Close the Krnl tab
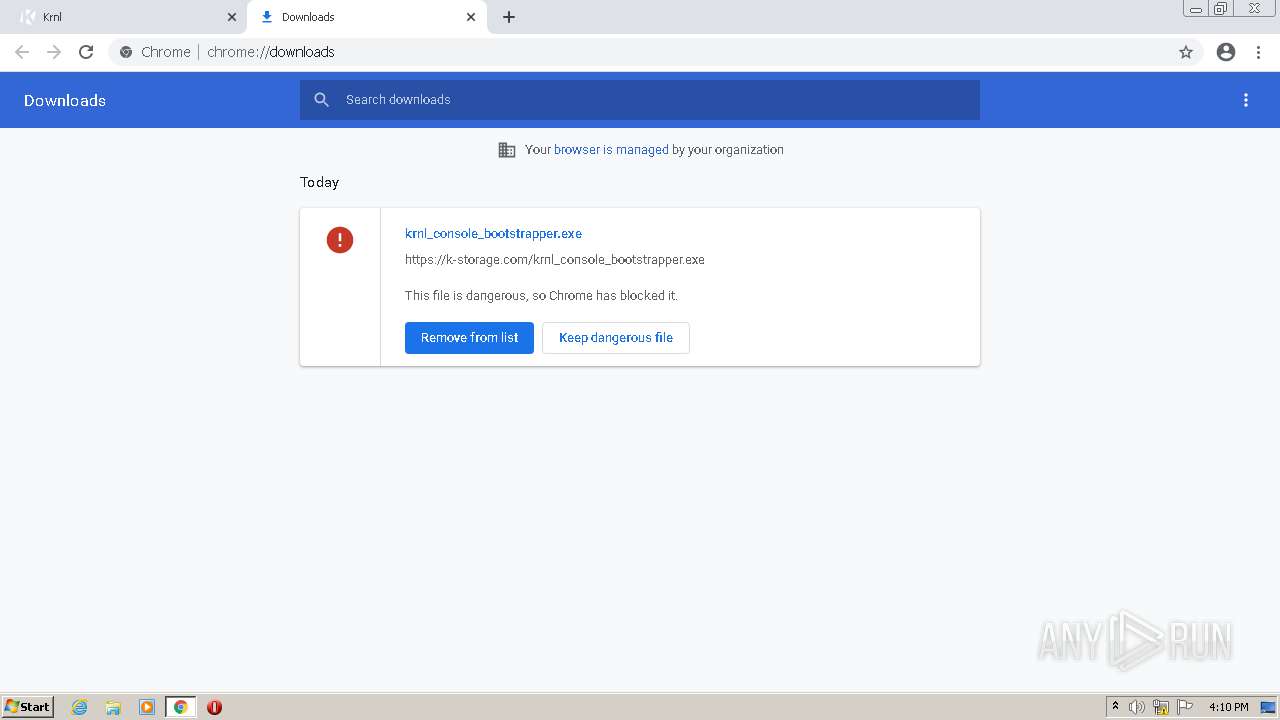Screen dimensions: 1280x720 point(232,17)
